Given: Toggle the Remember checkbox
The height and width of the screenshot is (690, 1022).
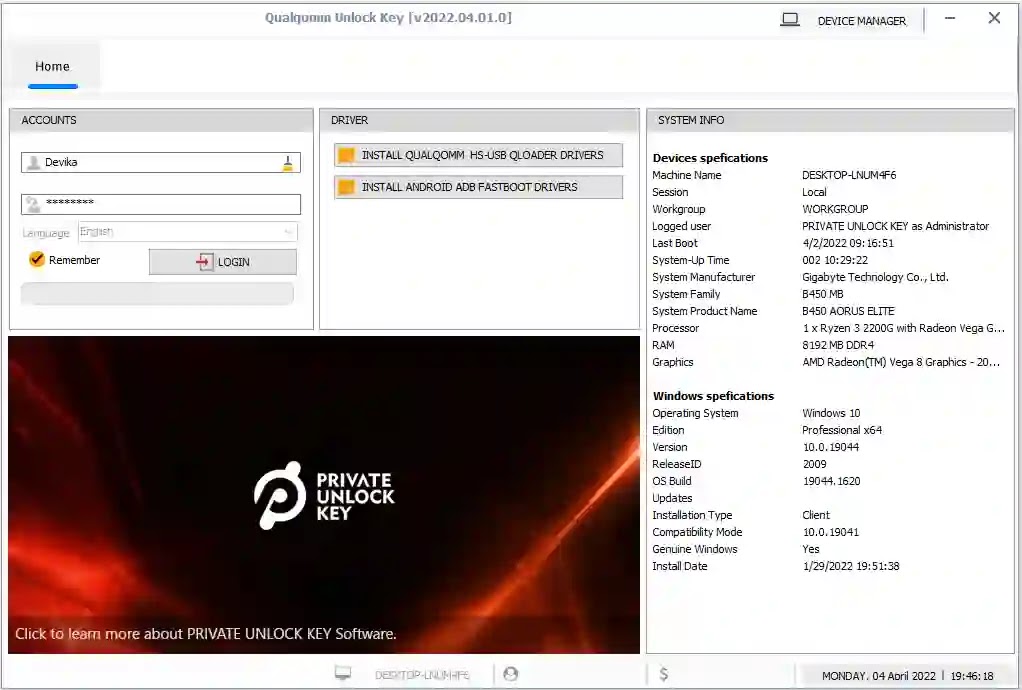Looking at the screenshot, I should (36, 259).
